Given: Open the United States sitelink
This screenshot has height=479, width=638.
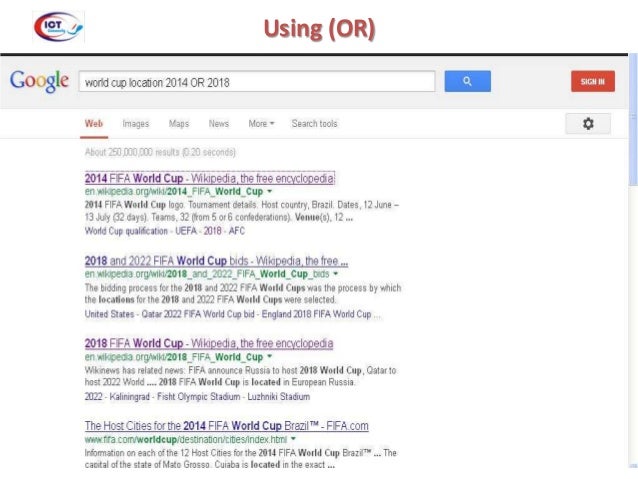Looking at the screenshot, I should [x=109, y=314].
